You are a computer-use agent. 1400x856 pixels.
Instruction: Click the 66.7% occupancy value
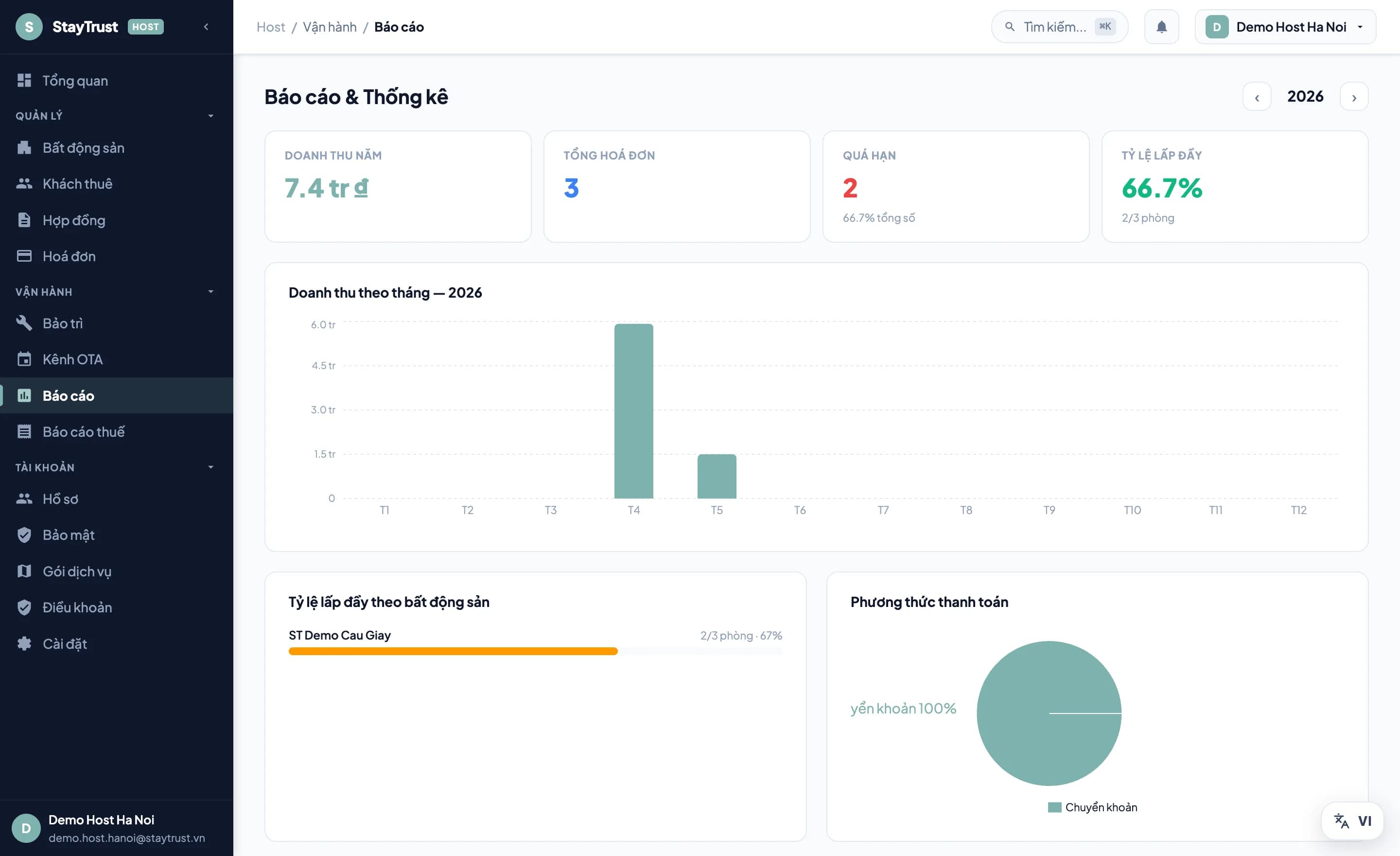1162,188
